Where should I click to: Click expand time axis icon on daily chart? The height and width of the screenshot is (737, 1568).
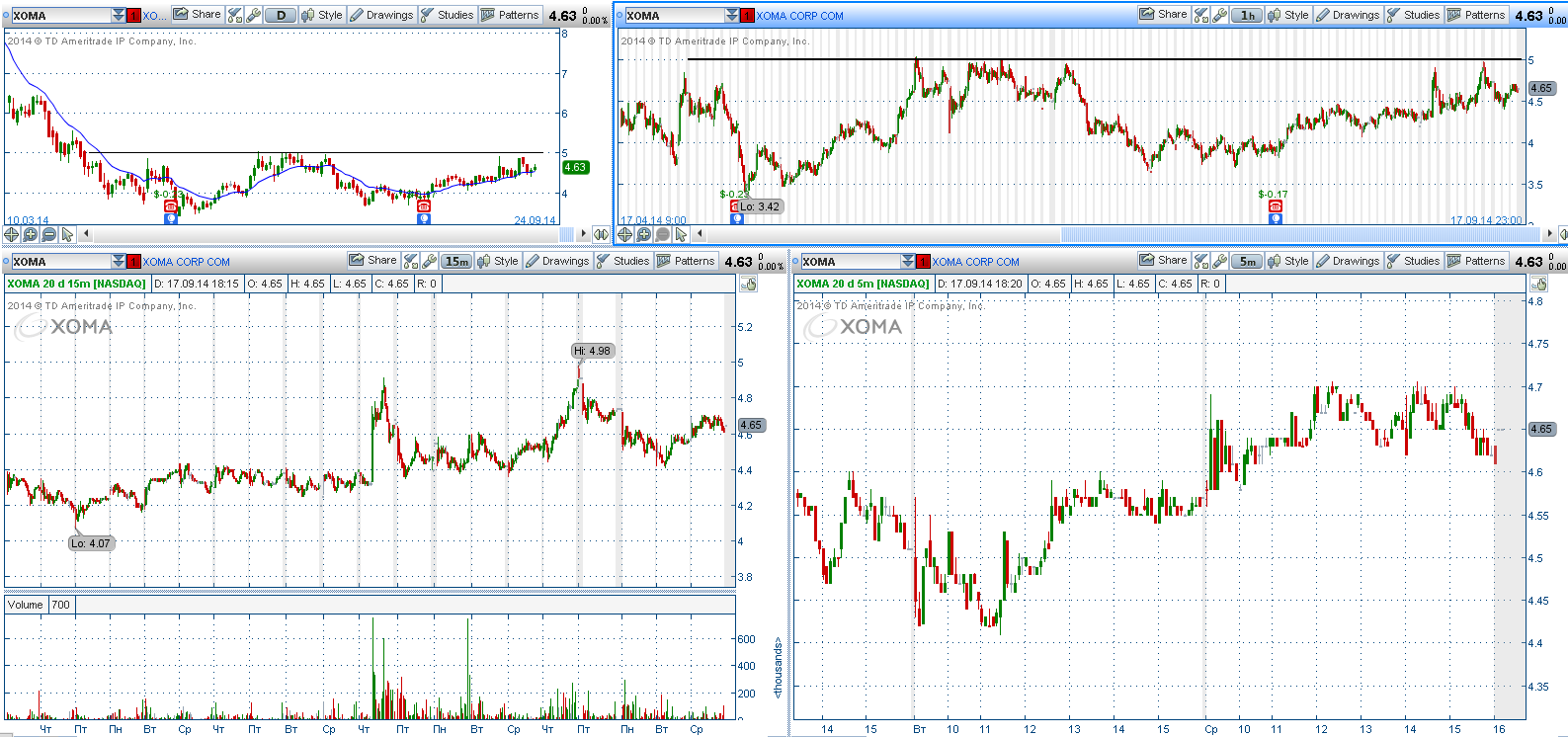[x=600, y=234]
